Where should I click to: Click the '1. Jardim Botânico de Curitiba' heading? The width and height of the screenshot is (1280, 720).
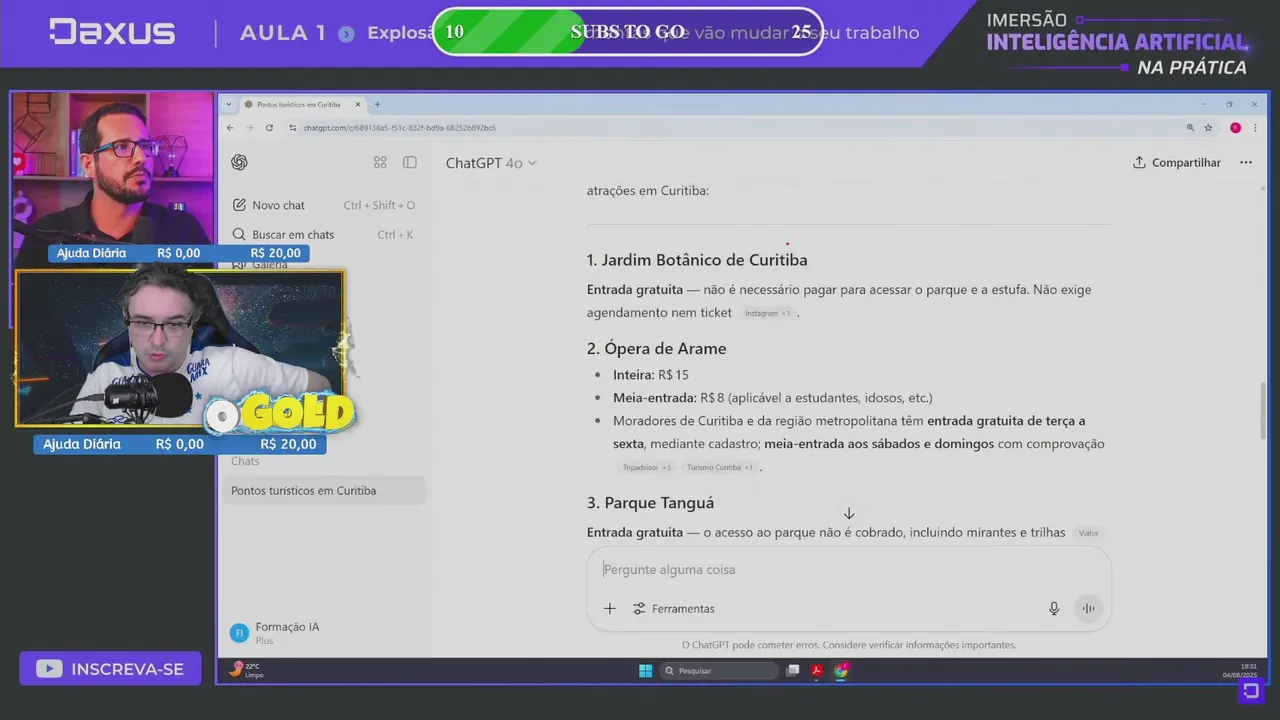[x=697, y=260]
